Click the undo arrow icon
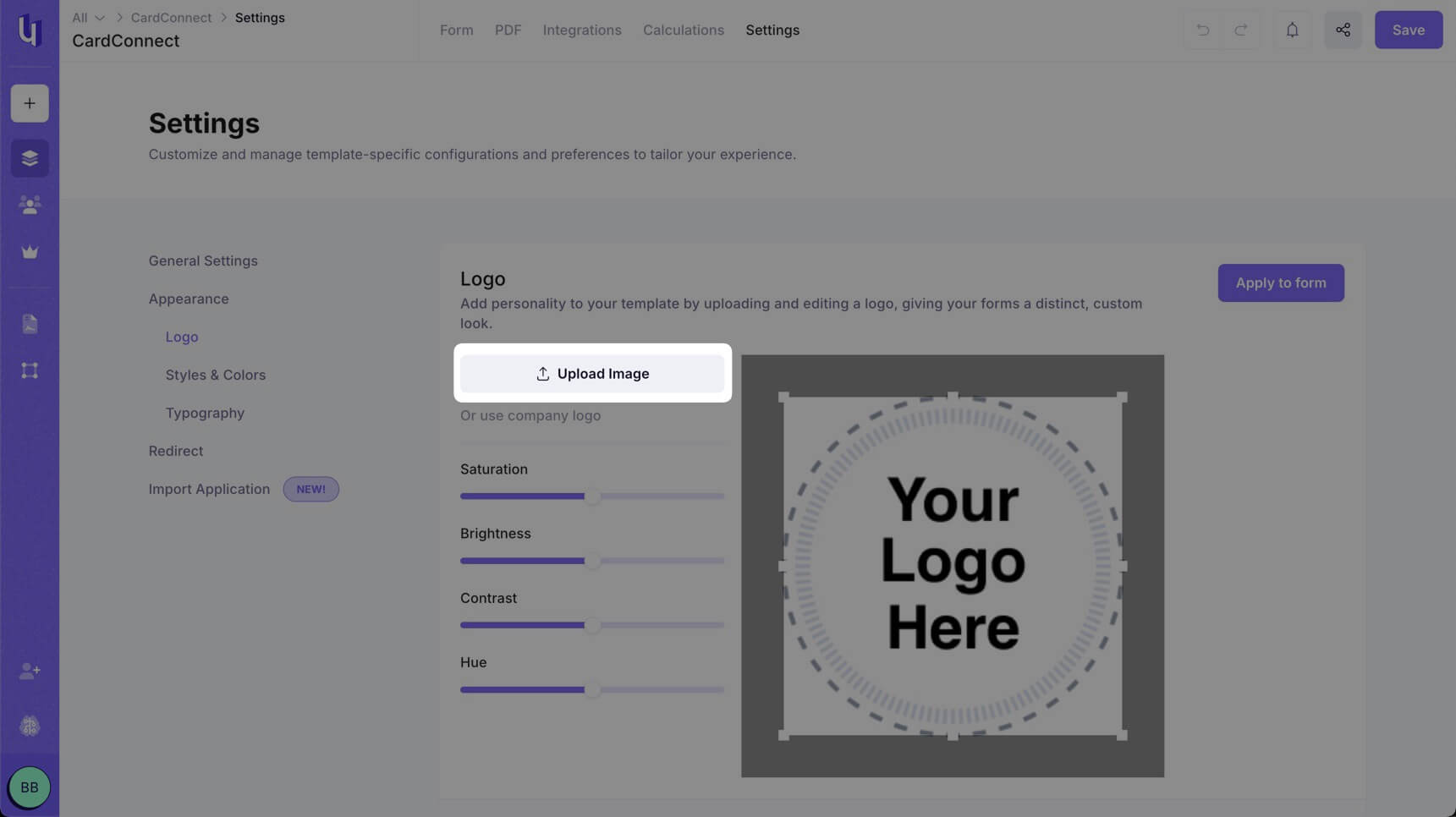 (1202, 30)
